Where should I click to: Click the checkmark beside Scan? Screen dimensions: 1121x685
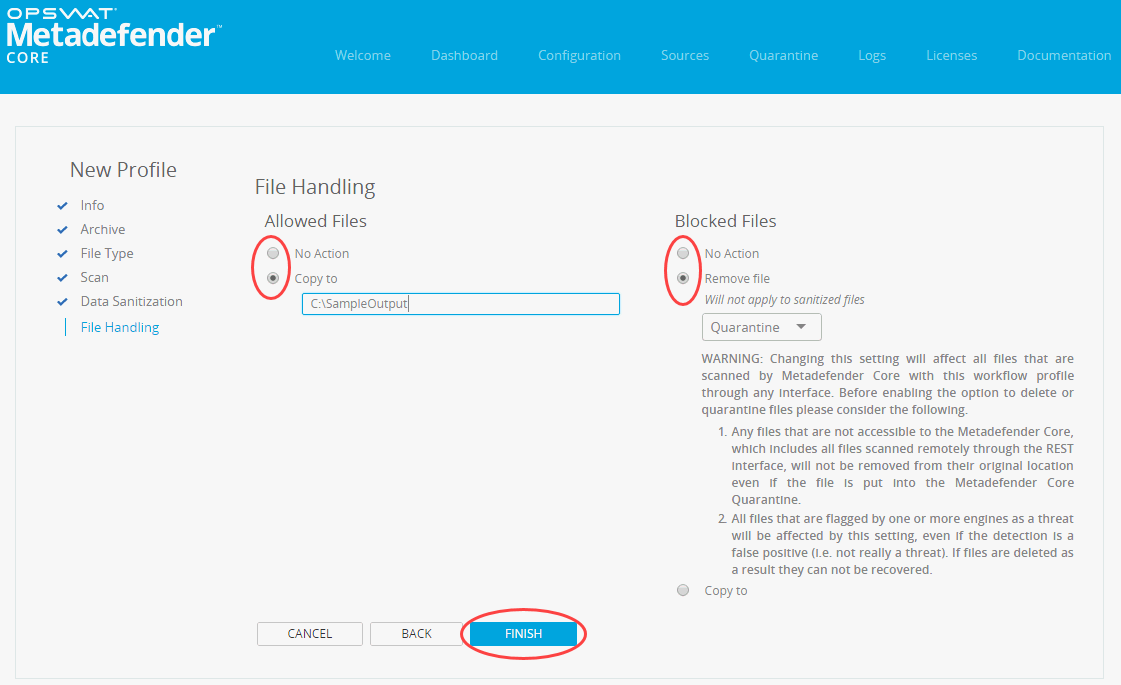tap(63, 278)
